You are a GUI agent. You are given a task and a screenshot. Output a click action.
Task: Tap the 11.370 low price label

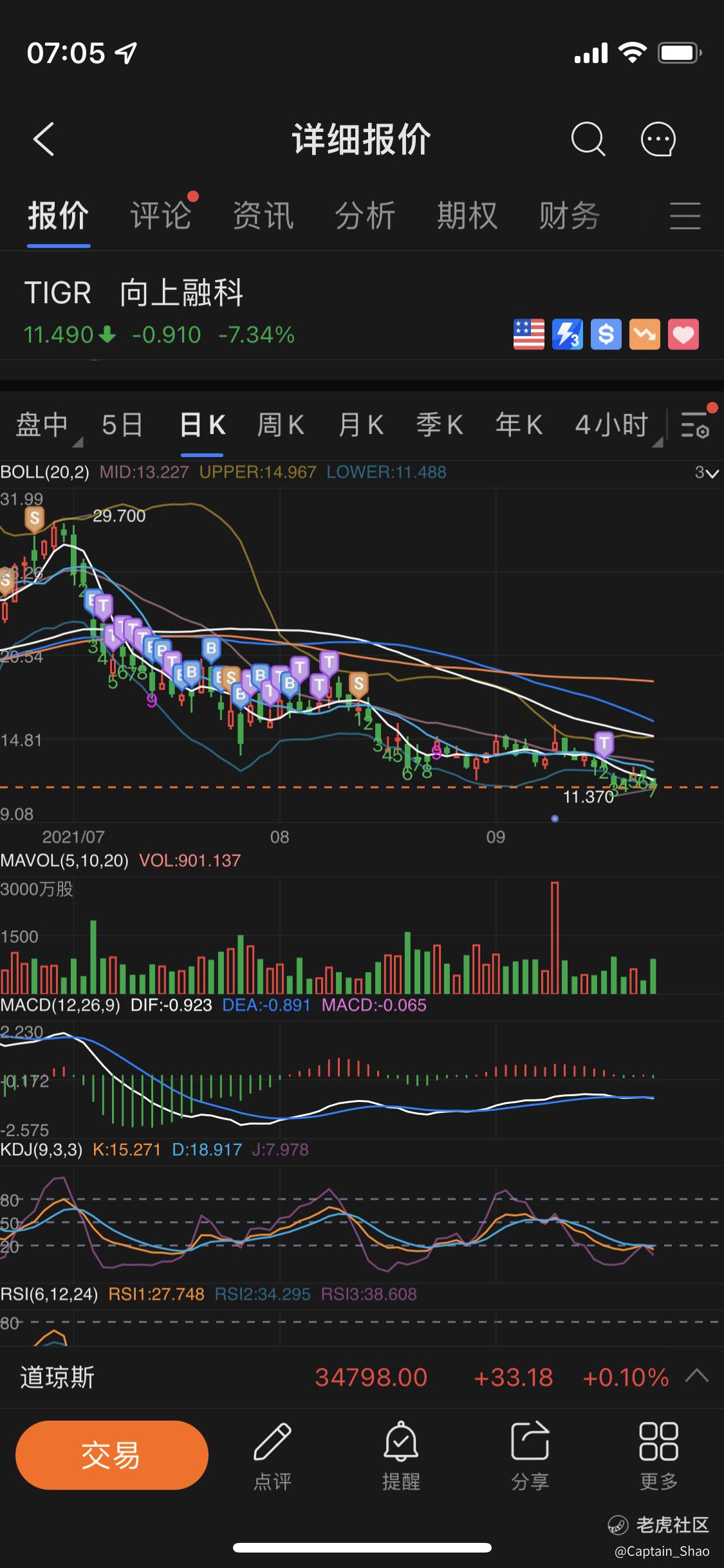(588, 797)
